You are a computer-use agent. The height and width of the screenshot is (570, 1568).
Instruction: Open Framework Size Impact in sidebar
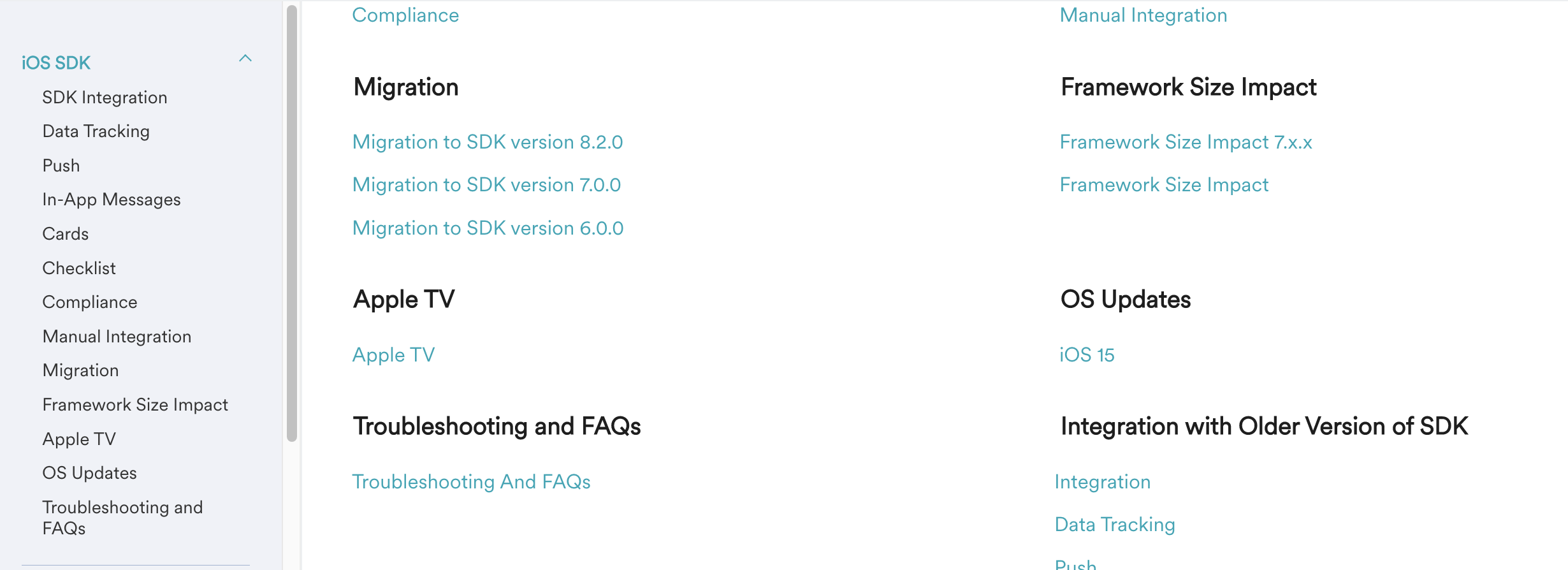[135, 405]
